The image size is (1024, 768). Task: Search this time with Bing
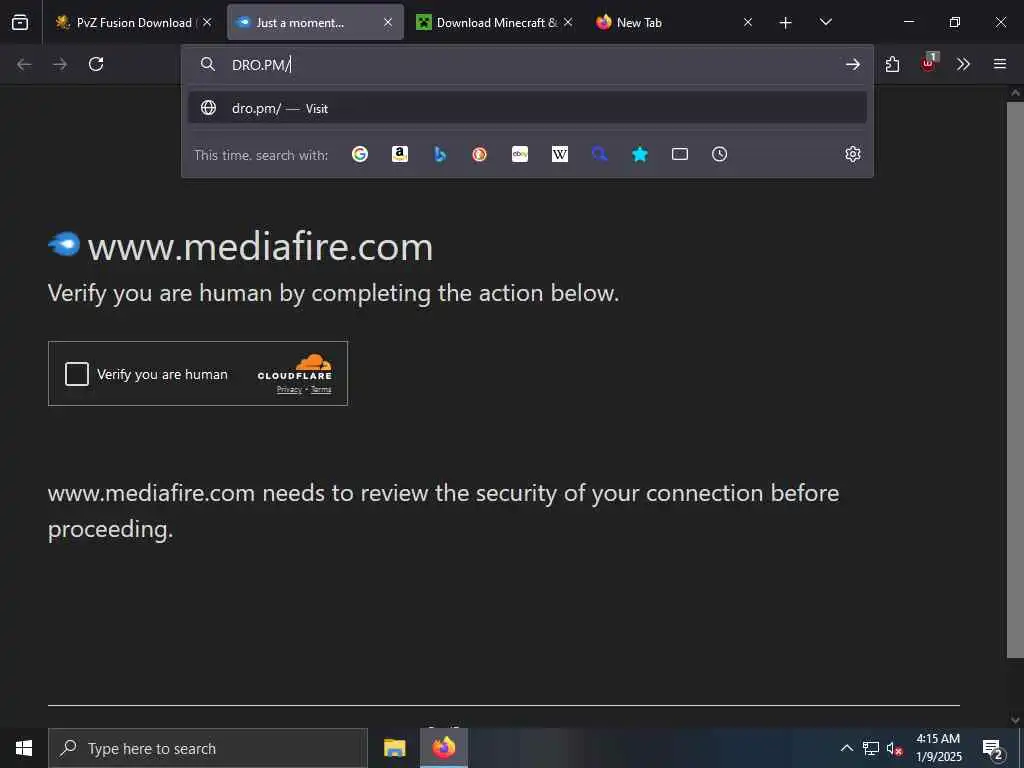coord(440,154)
